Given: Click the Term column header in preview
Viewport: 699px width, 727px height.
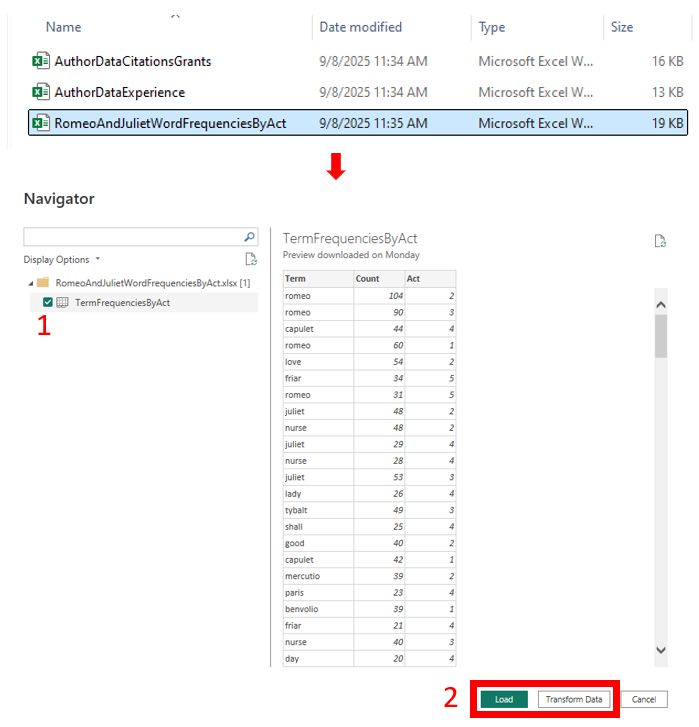Looking at the screenshot, I should [x=318, y=279].
